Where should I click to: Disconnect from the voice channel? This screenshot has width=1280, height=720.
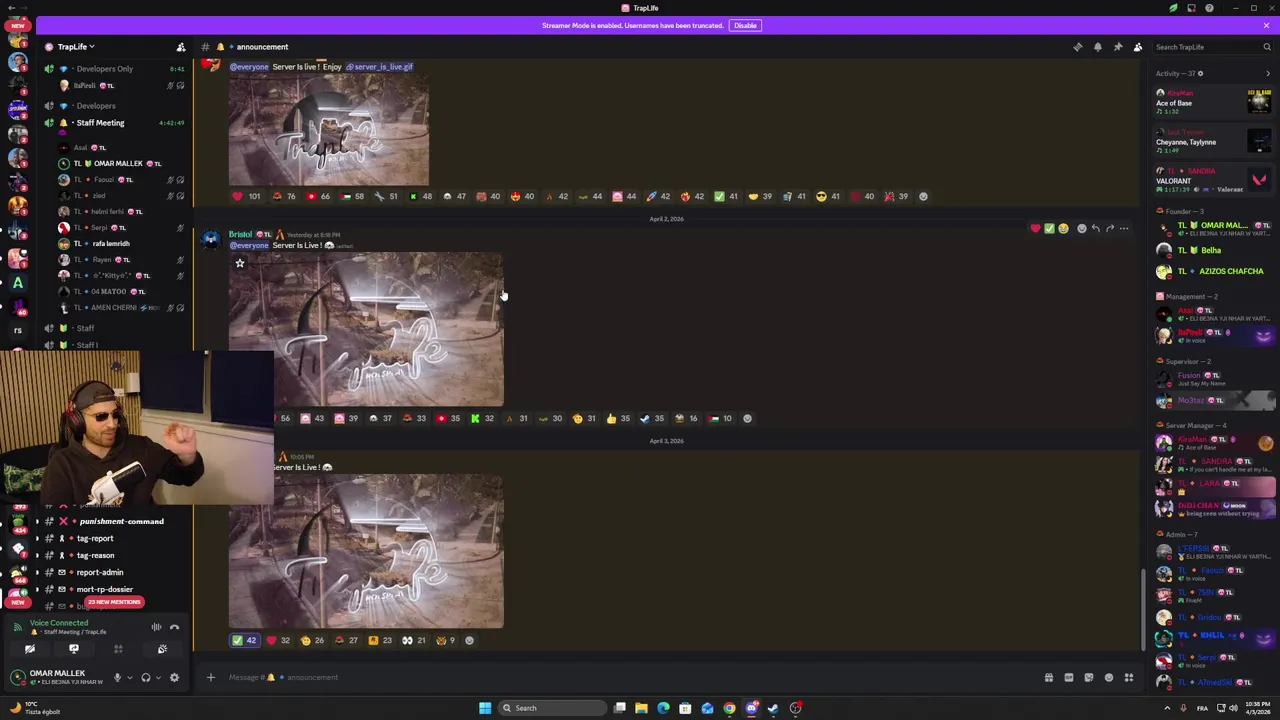click(x=174, y=627)
